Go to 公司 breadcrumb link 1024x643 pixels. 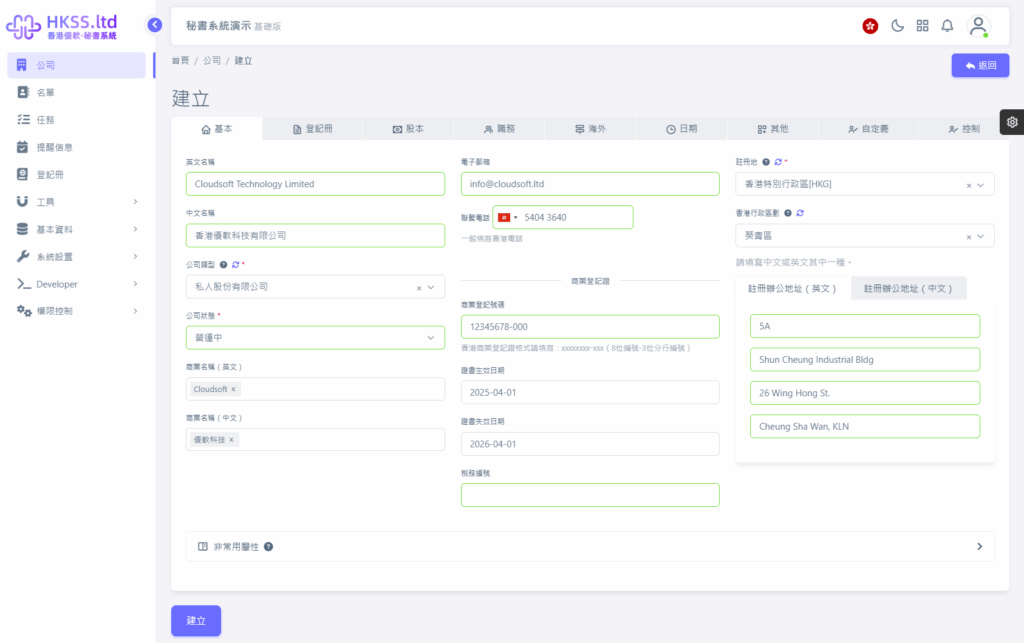212,61
